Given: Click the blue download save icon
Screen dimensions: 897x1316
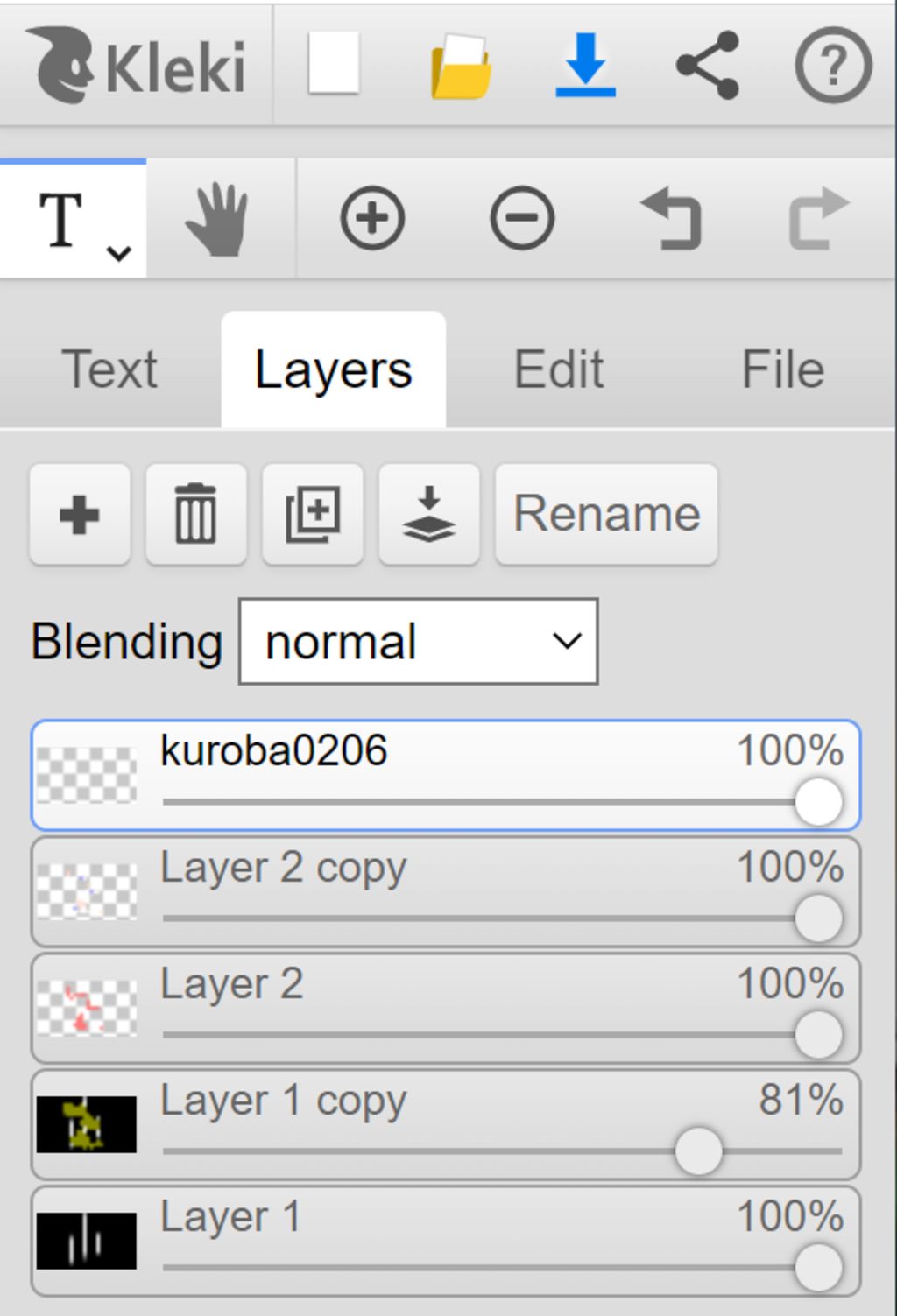Looking at the screenshot, I should click(586, 65).
